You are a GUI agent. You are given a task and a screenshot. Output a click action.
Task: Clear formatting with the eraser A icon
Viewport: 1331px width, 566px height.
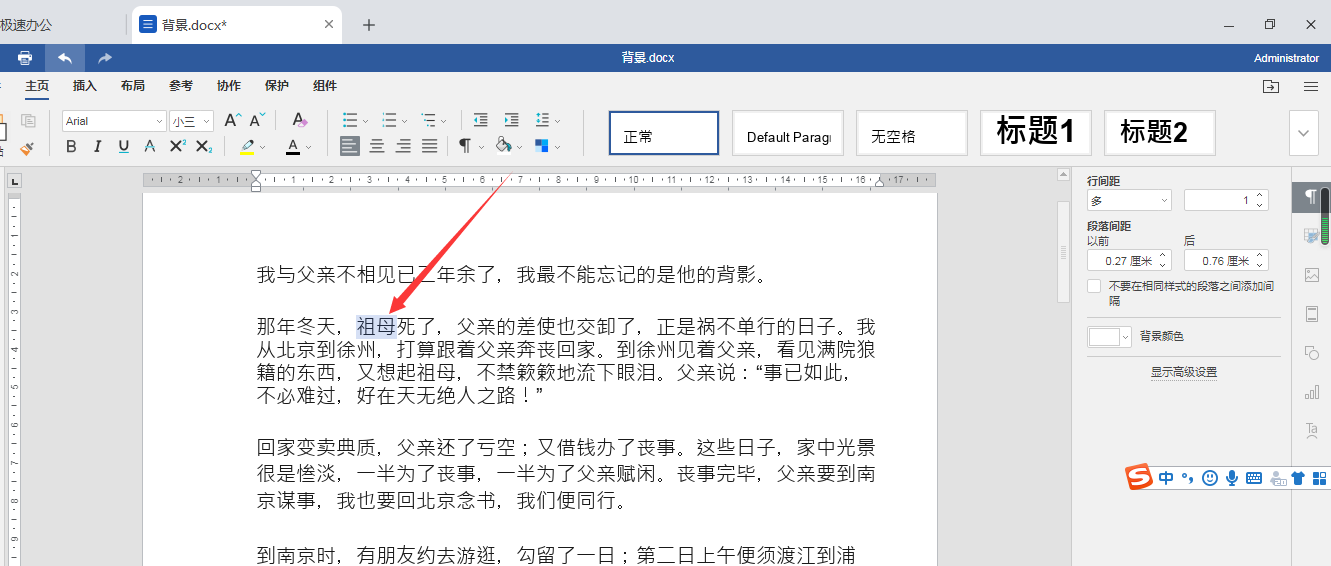point(299,120)
